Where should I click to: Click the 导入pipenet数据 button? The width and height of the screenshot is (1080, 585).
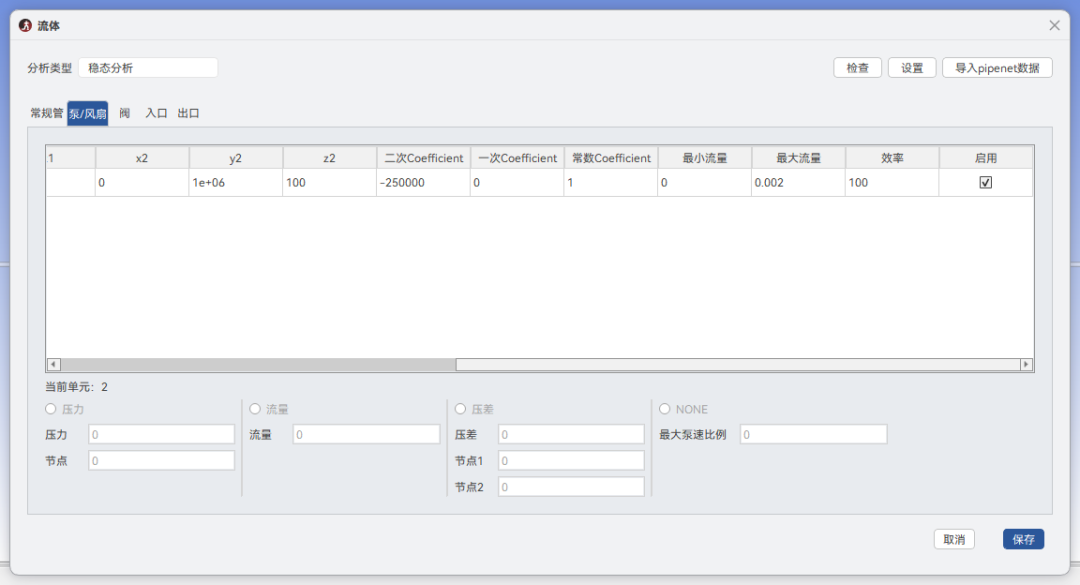(997, 68)
